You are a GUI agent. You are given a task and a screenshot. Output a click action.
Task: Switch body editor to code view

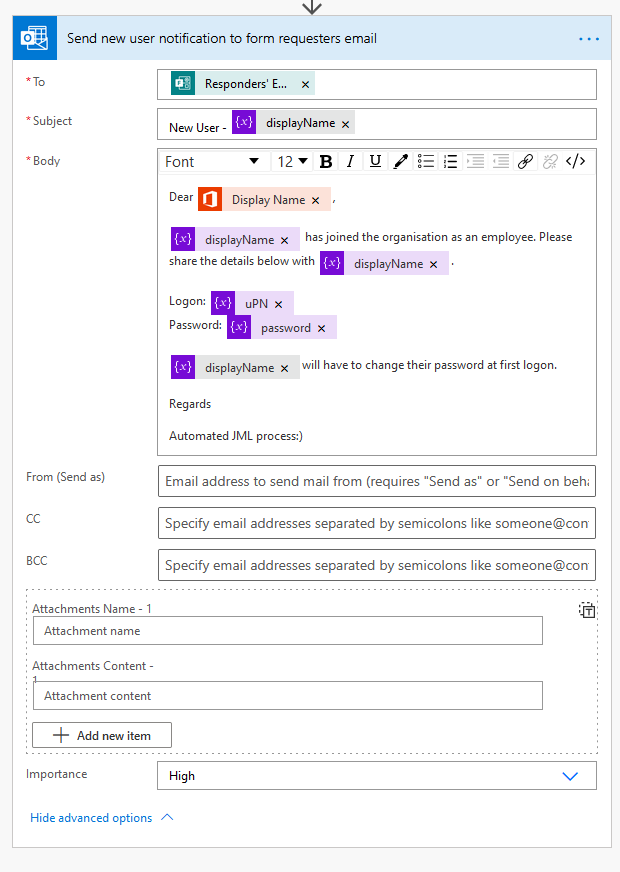pyautogui.click(x=576, y=162)
